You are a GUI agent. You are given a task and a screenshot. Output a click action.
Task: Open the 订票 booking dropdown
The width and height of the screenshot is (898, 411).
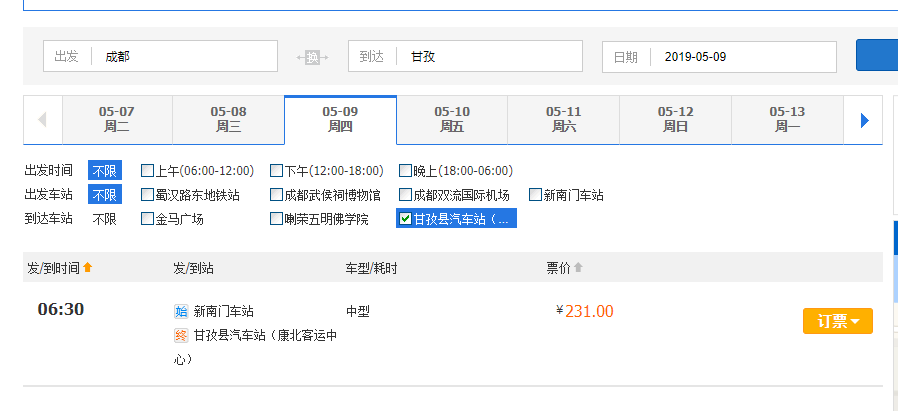tap(837, 321)
